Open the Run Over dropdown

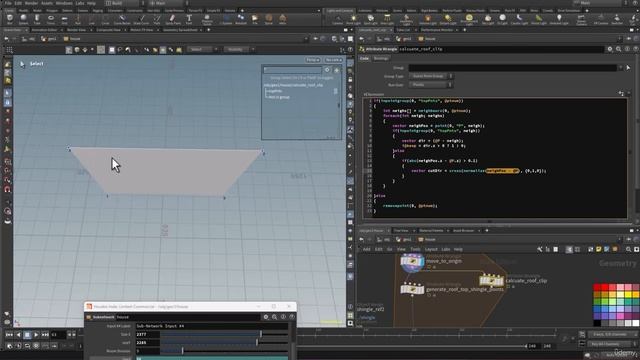tap(431, 85)
